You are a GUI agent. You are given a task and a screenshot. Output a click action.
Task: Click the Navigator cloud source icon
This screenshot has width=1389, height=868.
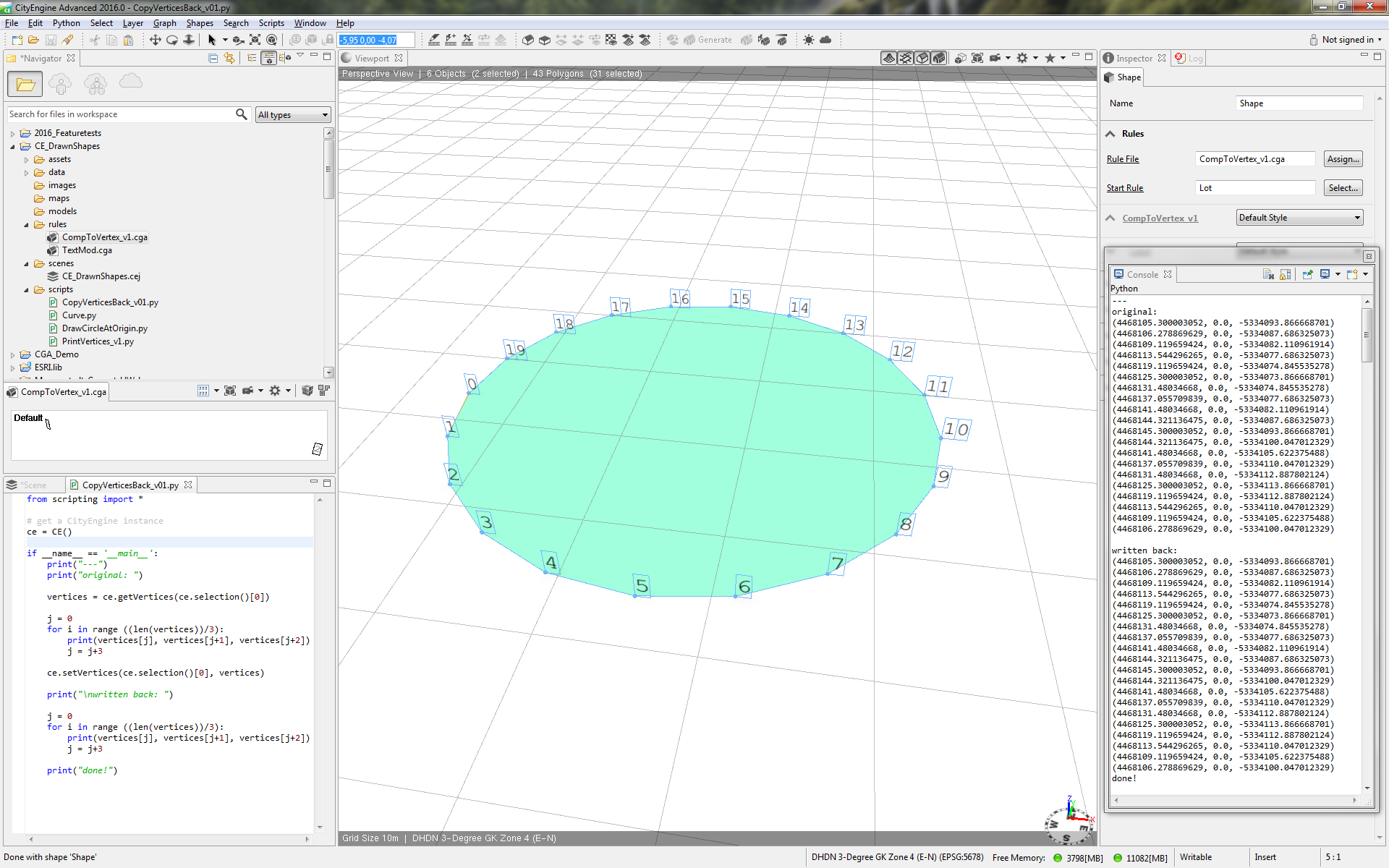(131, 82)
